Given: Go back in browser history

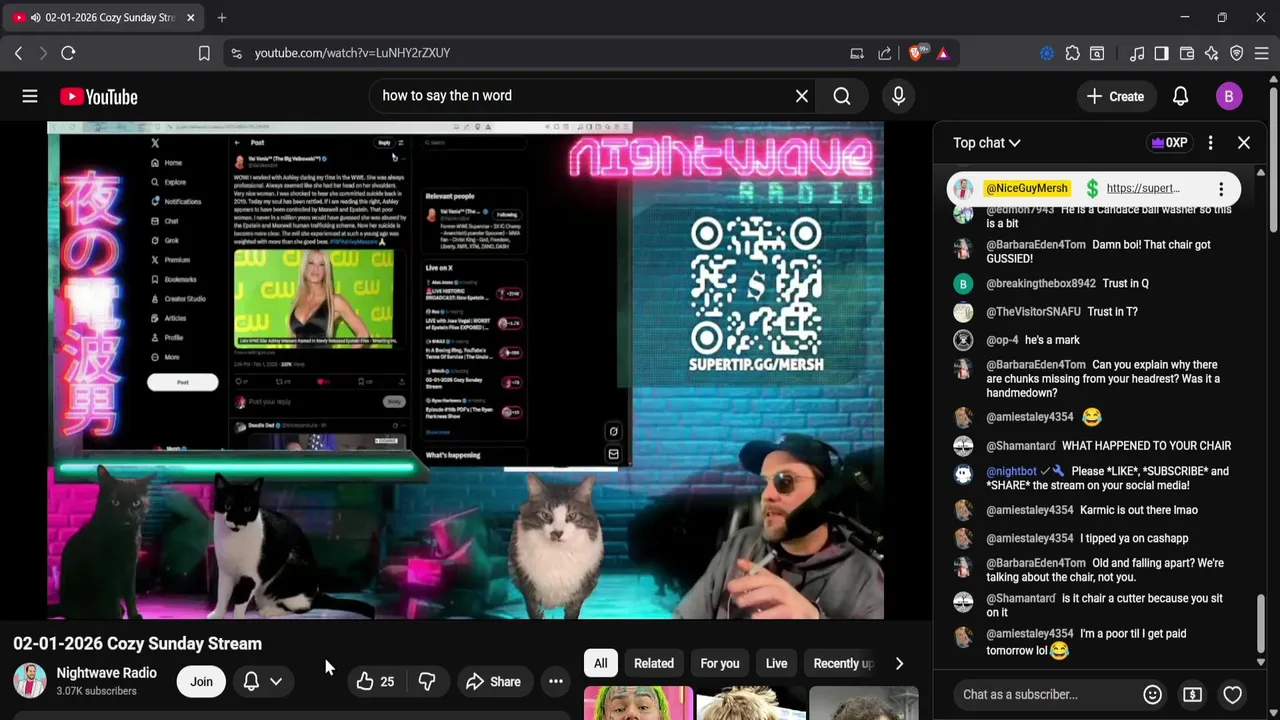Looking at the screenshot, I should coord(18,53).
